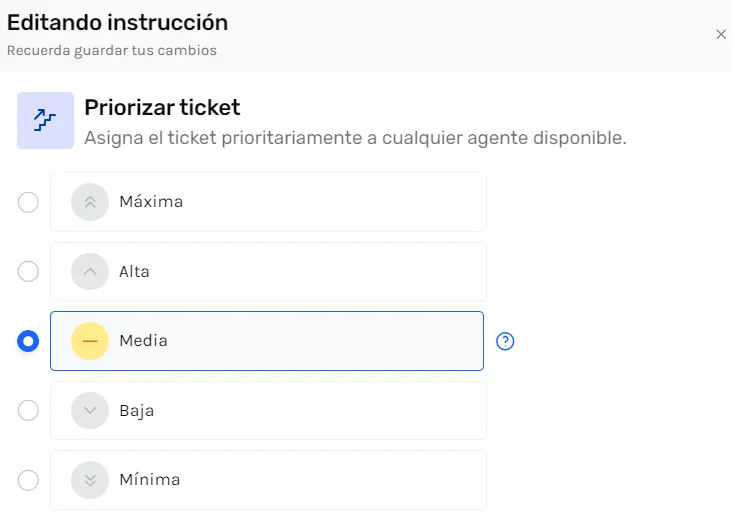
Task: Choose the Máxima priority option card
Action: [300, 202]
